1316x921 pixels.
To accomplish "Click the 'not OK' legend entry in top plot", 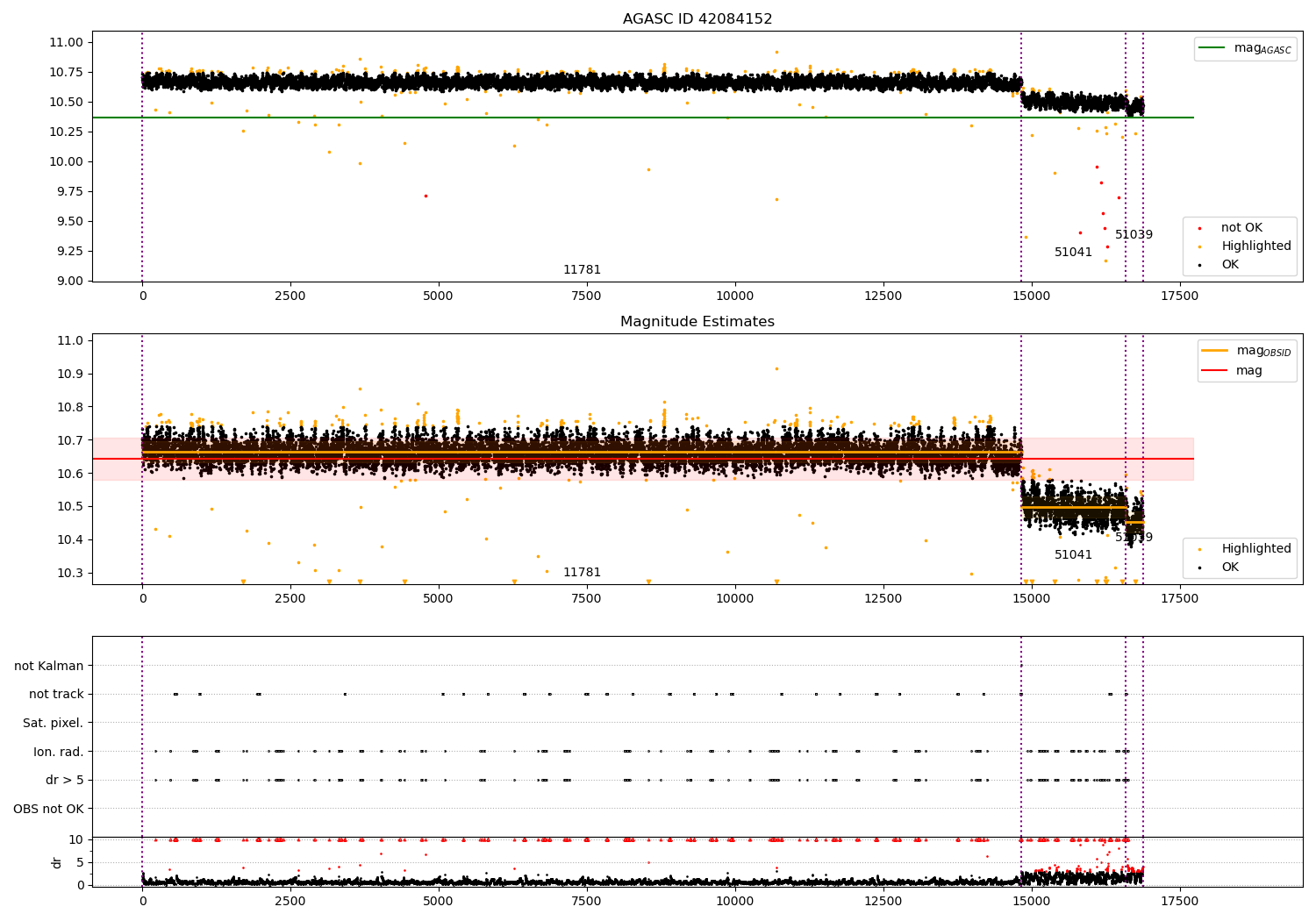I will pyautogui.click(x=1241, y=228).
